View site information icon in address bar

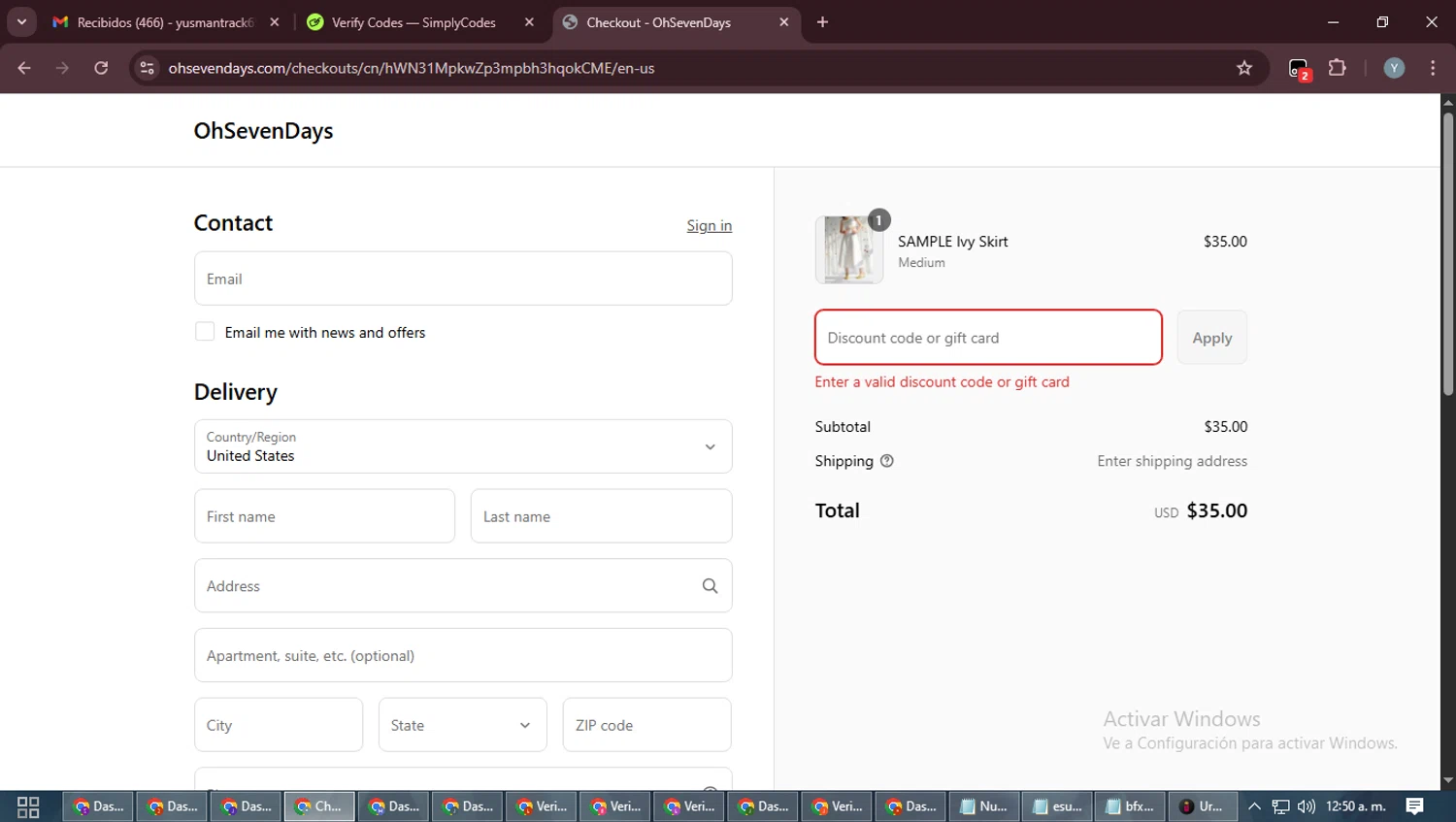coord(148,68)
